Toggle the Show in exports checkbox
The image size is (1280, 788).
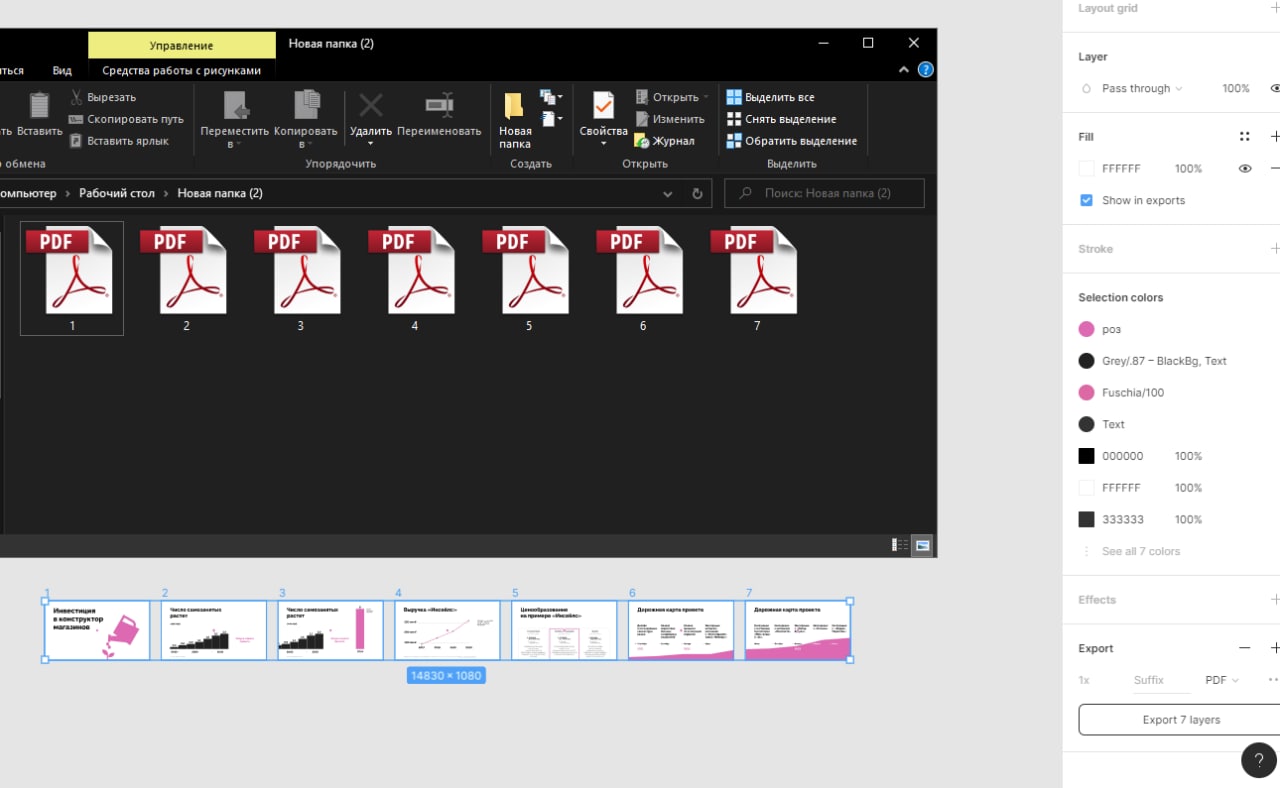[1086, 200]
